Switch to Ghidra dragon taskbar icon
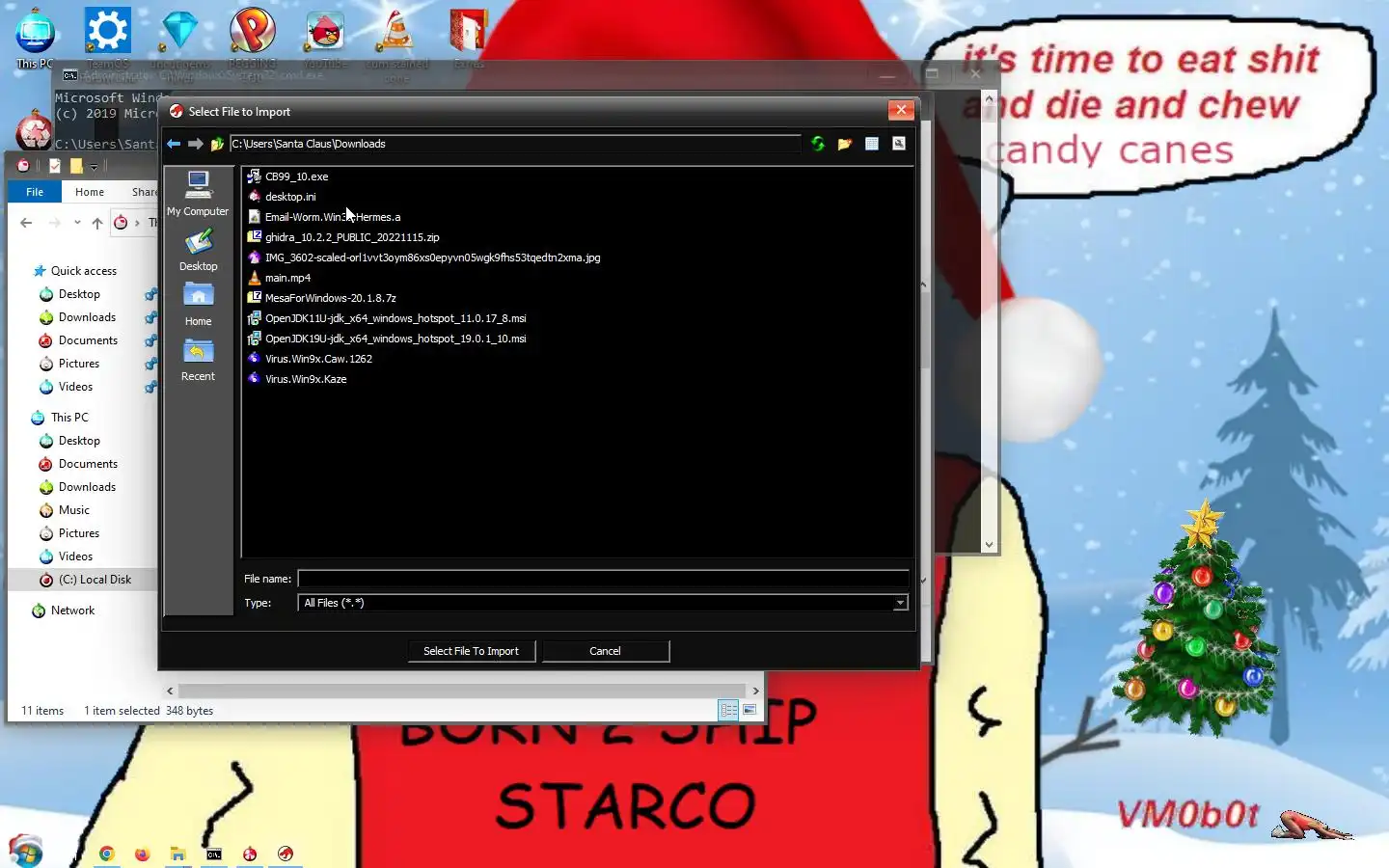This screenshot has height=868, width=1389. pos(286,854)
